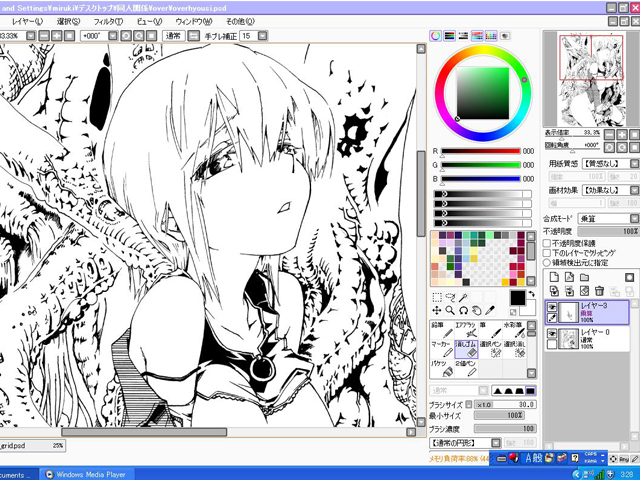Open the zoom percentage dropdown
The height and width of the screenshot is (480, 640).
pos(31,36)
